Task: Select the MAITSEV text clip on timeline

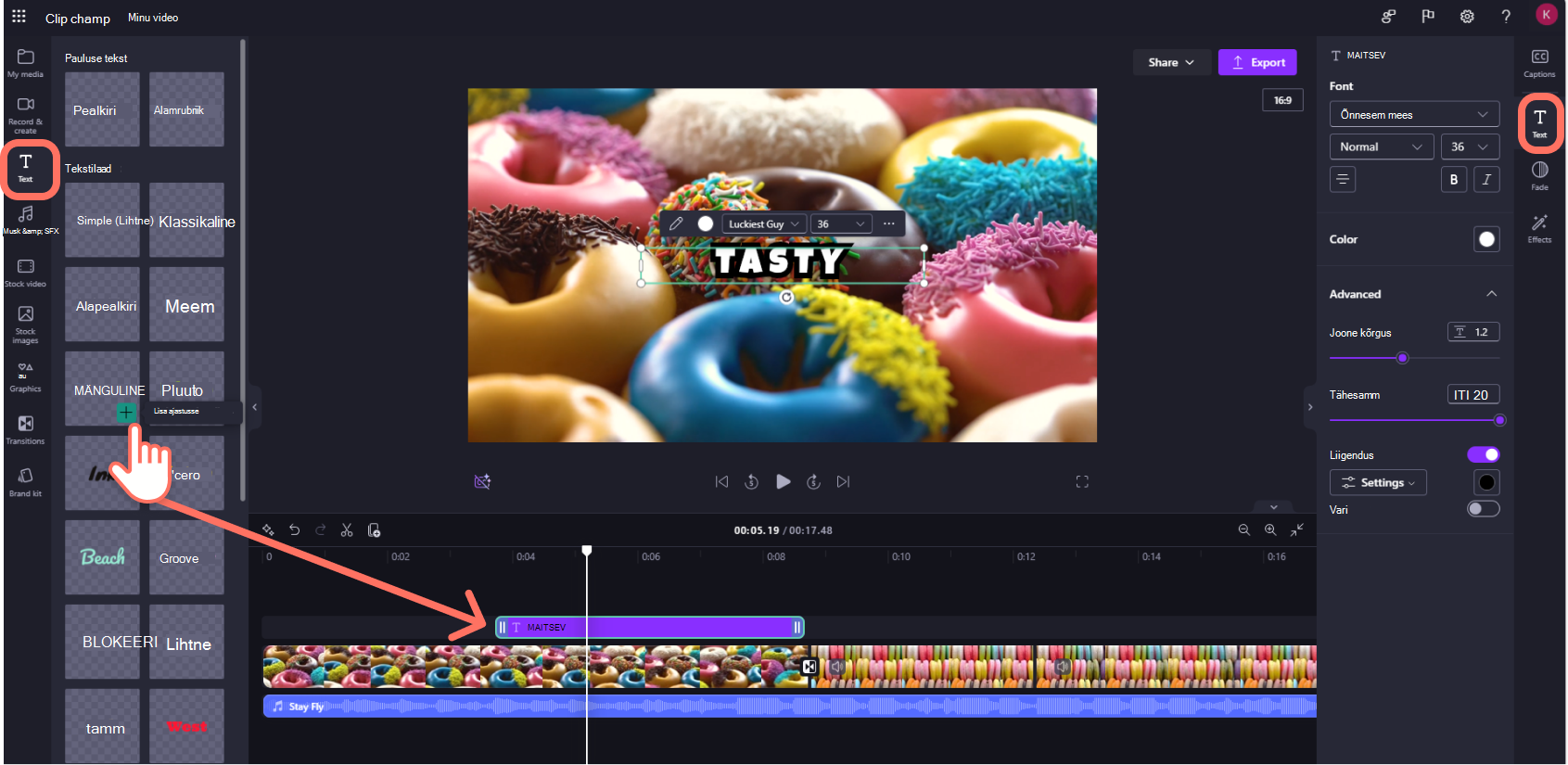Action: [649, 628]
